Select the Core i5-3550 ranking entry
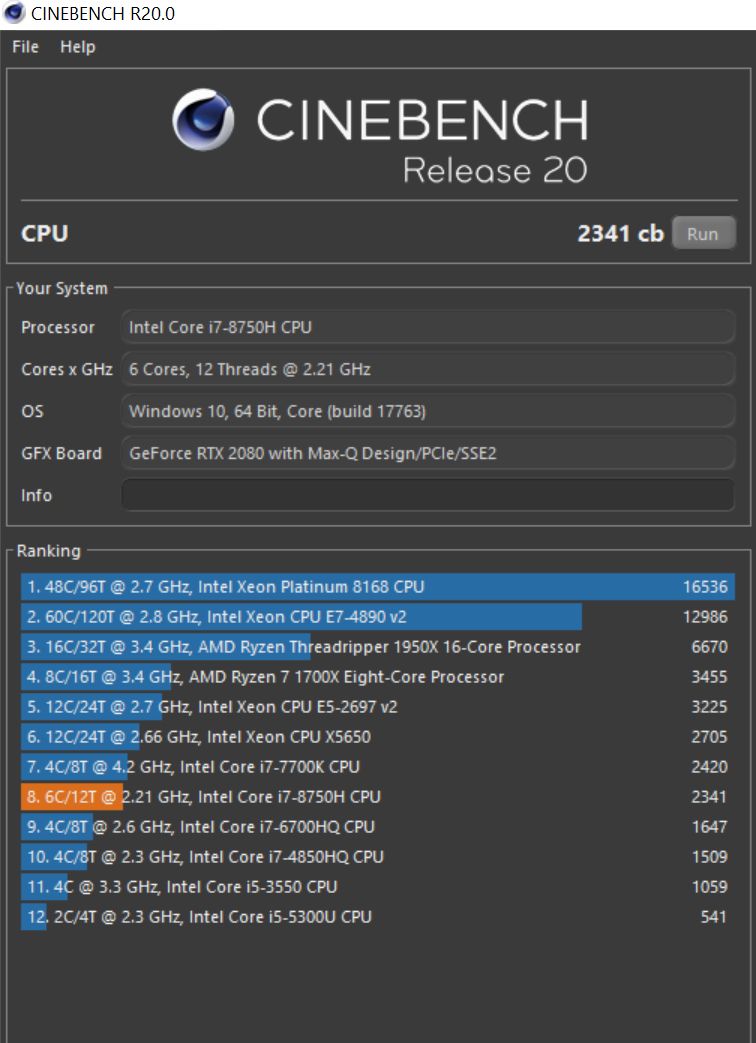Screen dimensions: 756x1043 [x=378, y=886]
